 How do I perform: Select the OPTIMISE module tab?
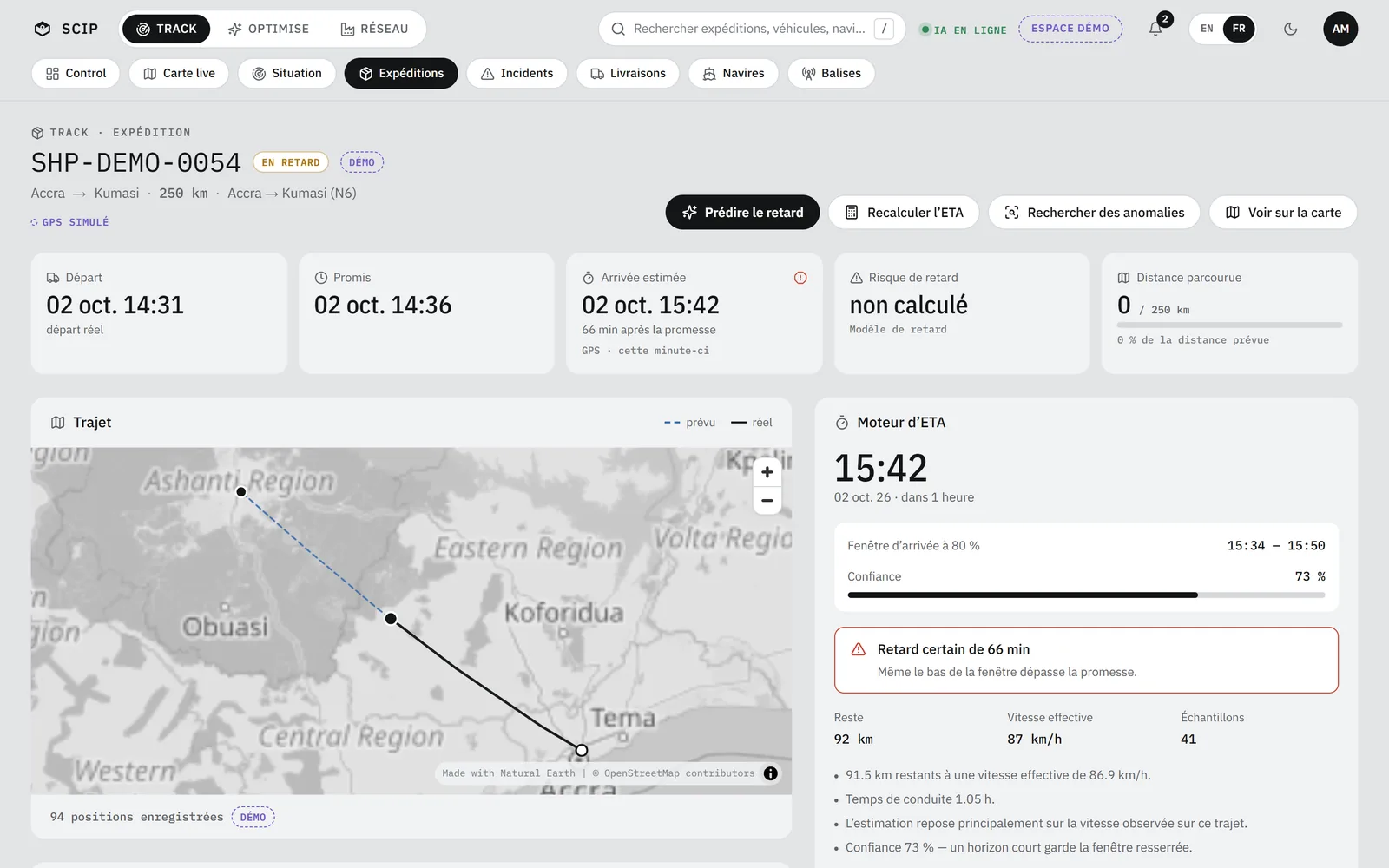tap(268, 29)
